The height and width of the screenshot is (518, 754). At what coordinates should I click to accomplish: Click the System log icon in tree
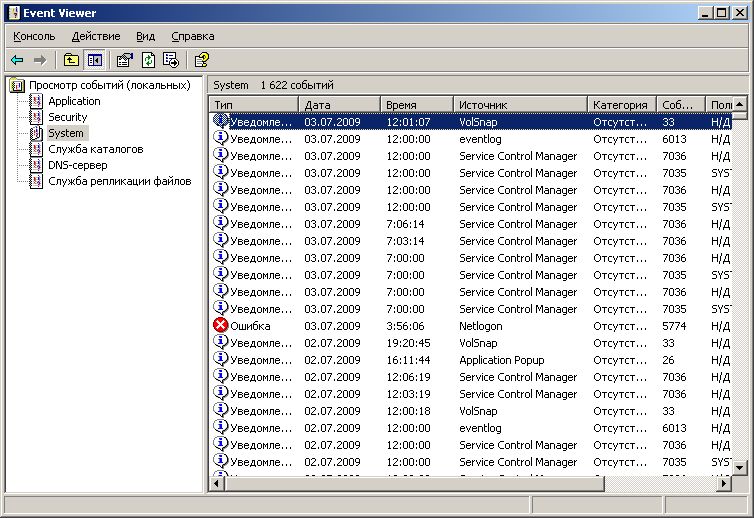[x=36, y=133]
